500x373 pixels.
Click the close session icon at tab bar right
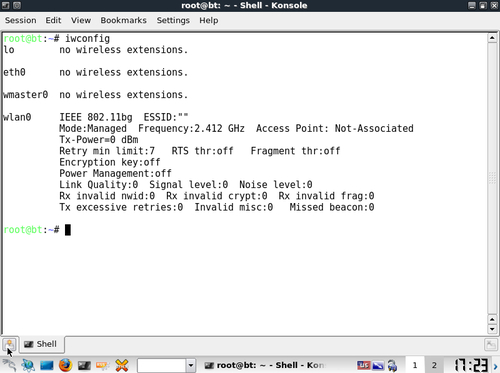[x=491, y=344]
